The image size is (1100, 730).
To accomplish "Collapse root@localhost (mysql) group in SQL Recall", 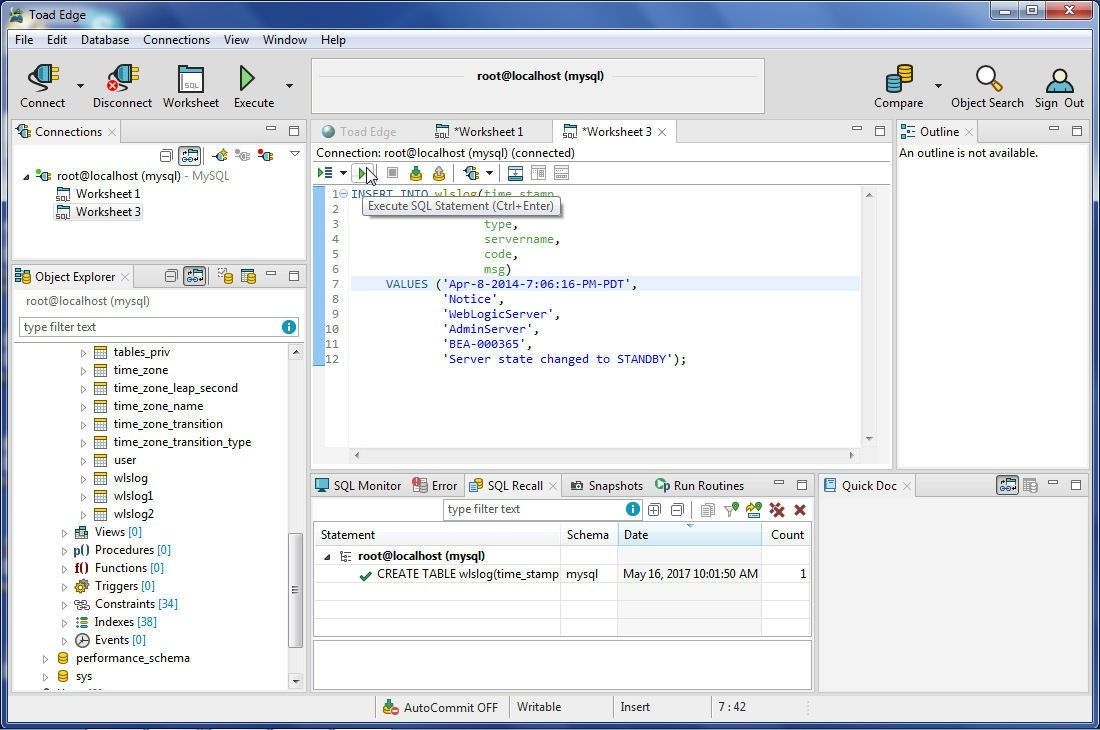I will pyautogui.click(x=327, y=557).
